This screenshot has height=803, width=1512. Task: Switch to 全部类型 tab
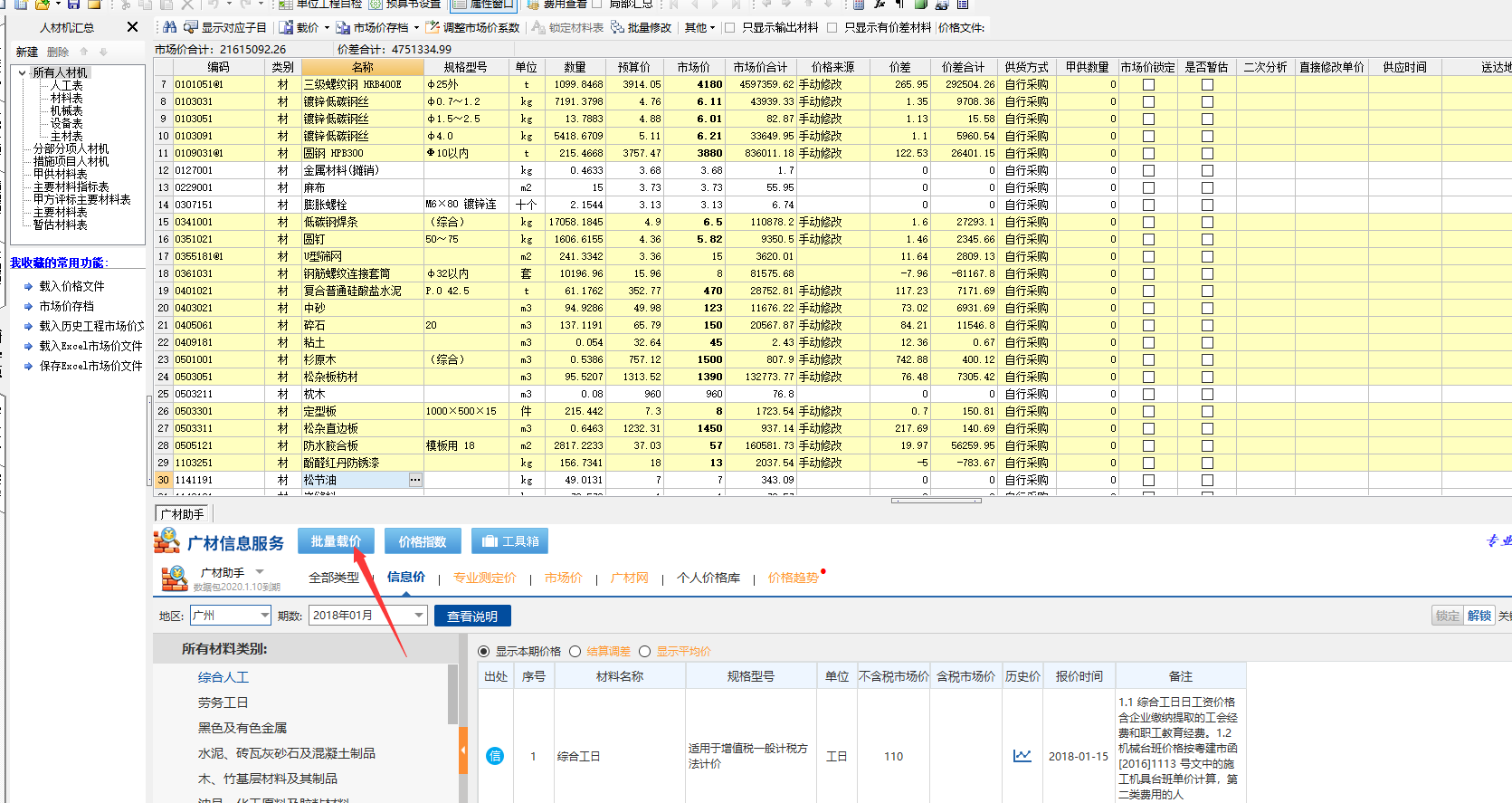334,578
